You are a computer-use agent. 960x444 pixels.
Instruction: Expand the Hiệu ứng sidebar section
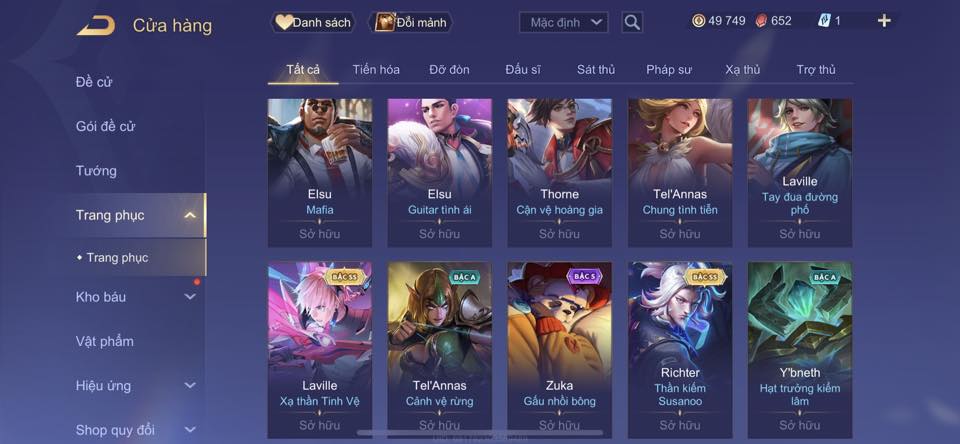point(190,386)
